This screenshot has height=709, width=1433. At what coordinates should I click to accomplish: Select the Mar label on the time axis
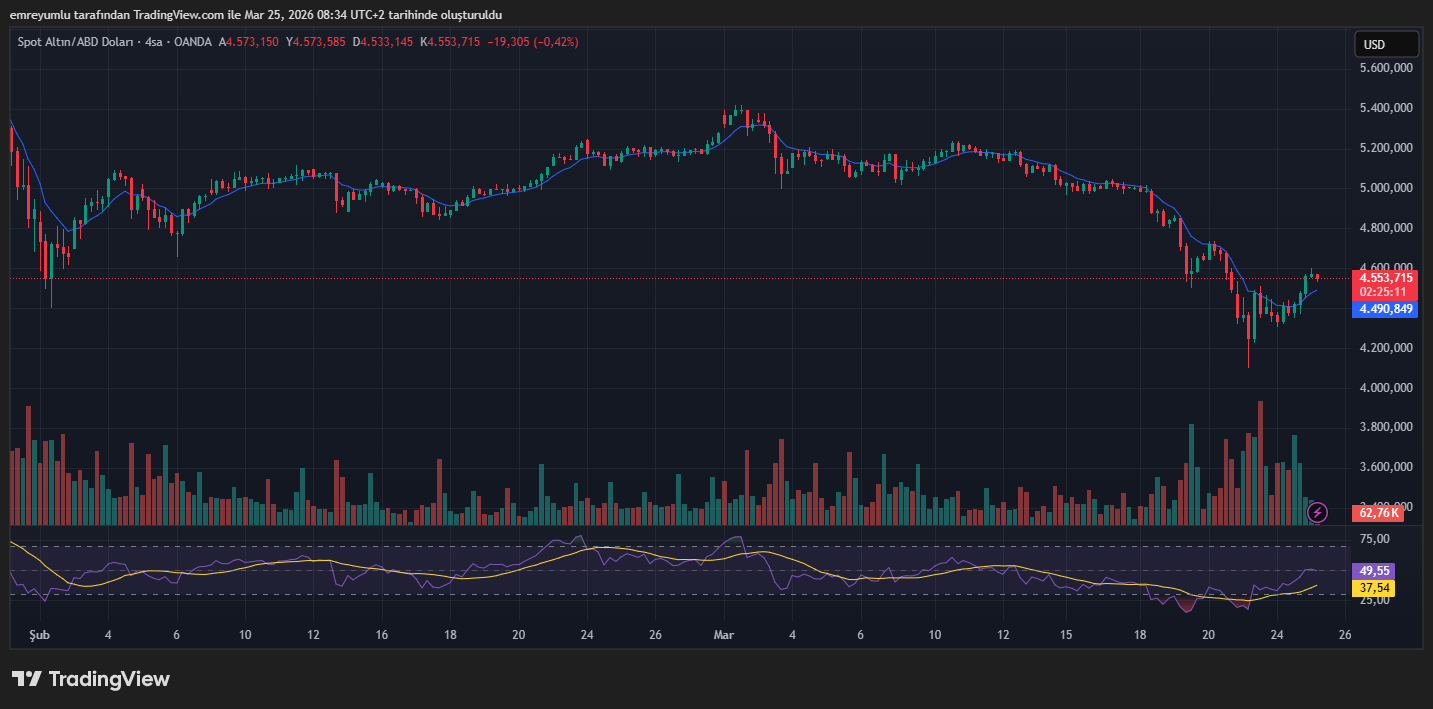[x=724, y=635]
